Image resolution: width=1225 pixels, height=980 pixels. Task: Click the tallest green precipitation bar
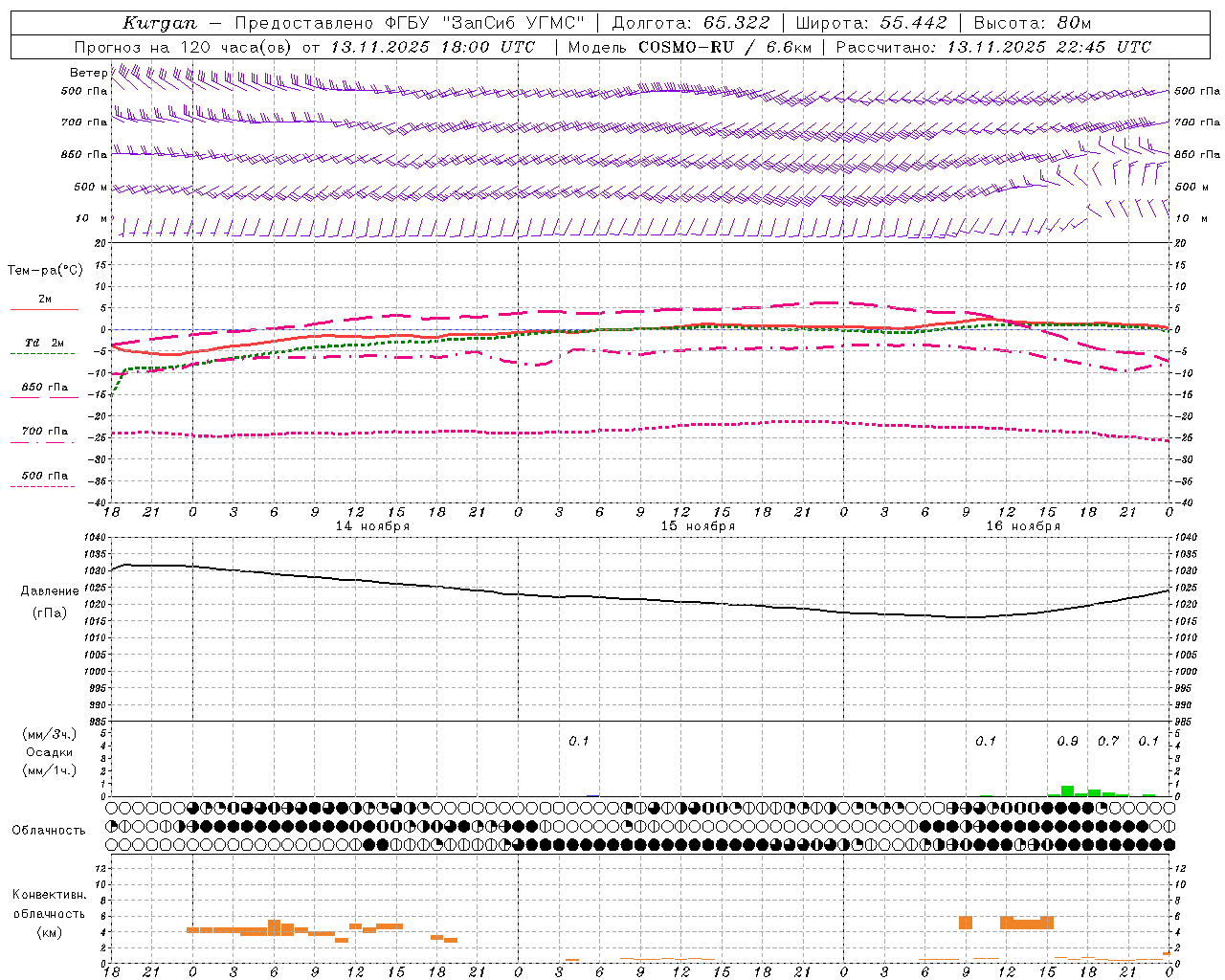1067,791
